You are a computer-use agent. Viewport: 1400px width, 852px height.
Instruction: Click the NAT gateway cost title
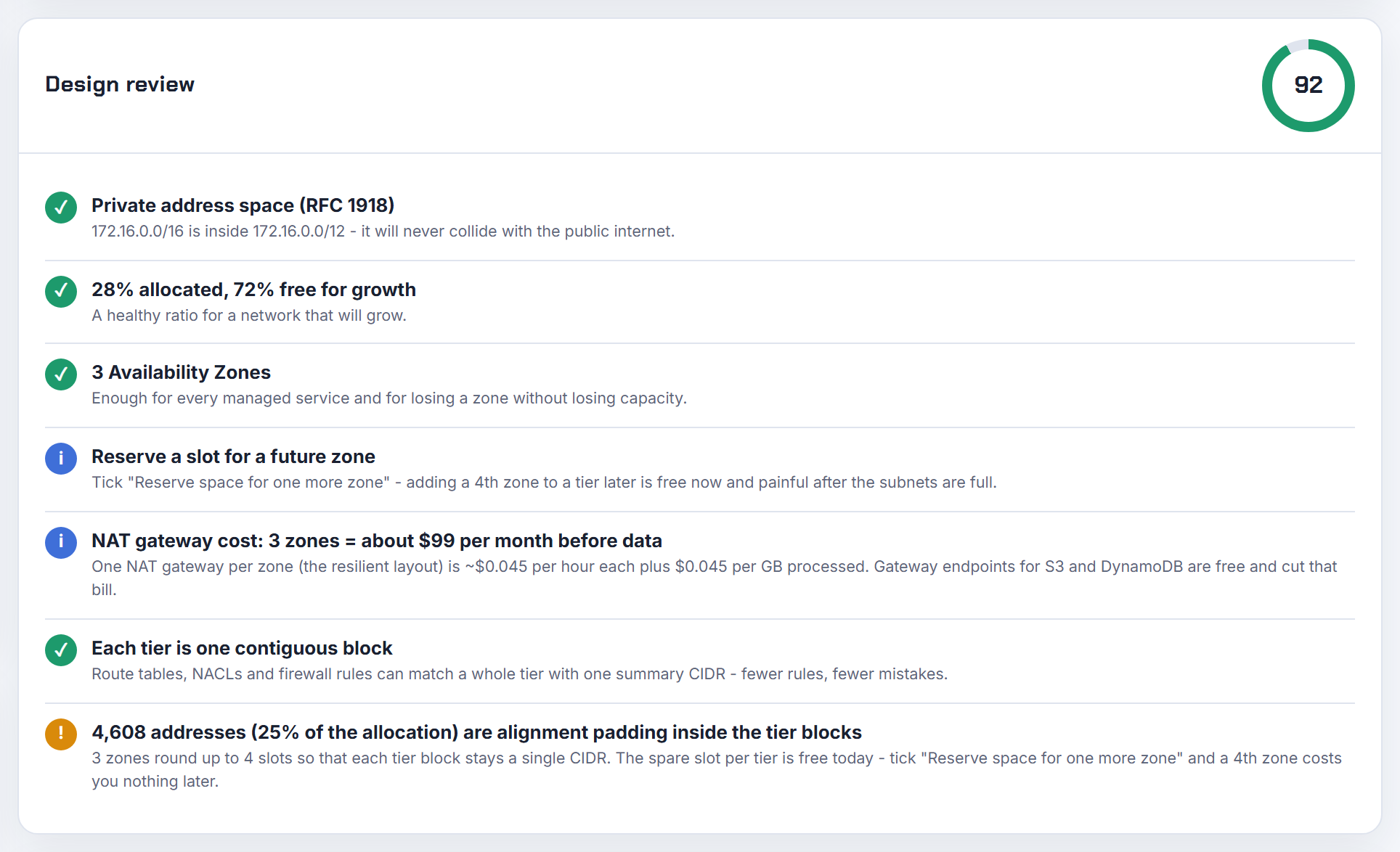(x=377, y=541)
